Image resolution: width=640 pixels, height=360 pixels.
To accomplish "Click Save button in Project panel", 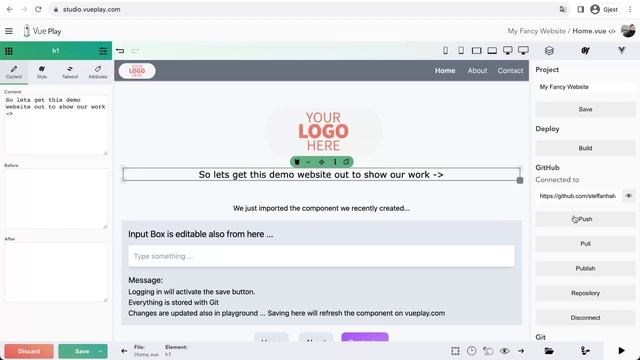I will pyautogui.click(x=585, y=109).
